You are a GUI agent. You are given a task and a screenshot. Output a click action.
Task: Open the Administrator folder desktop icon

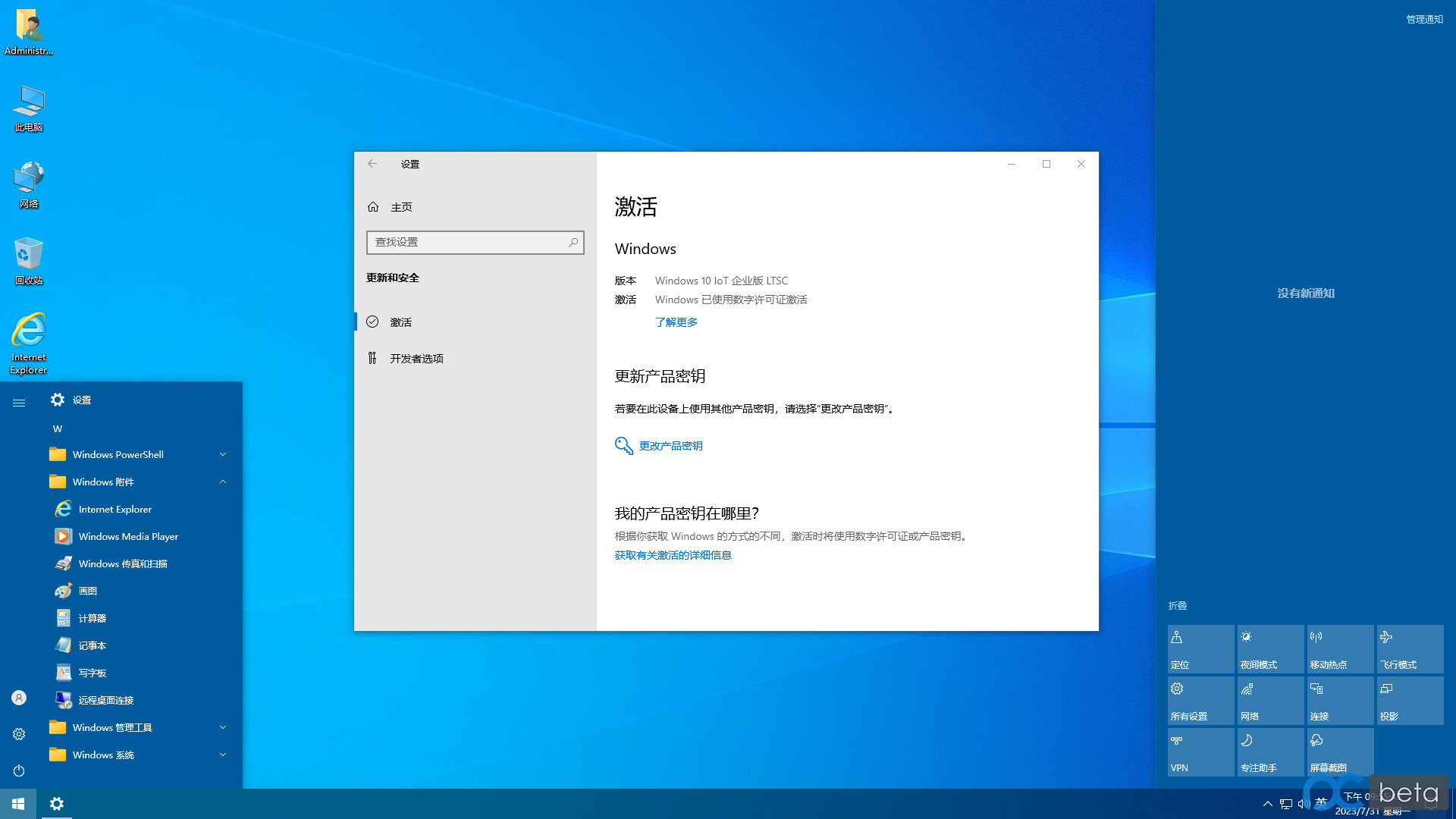pos(29,32)
